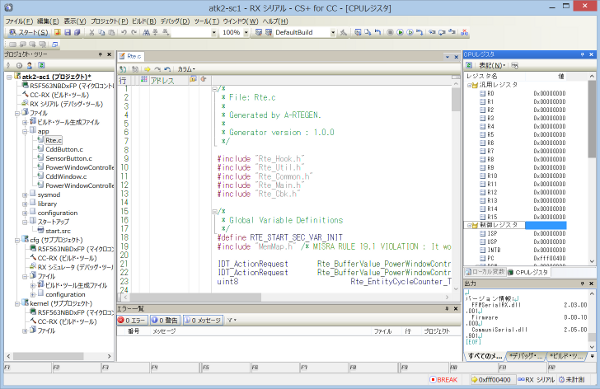Open the 表記(N) notation dropdown
The height and width of the screenshot is (389, 600).
click(492, 65)
